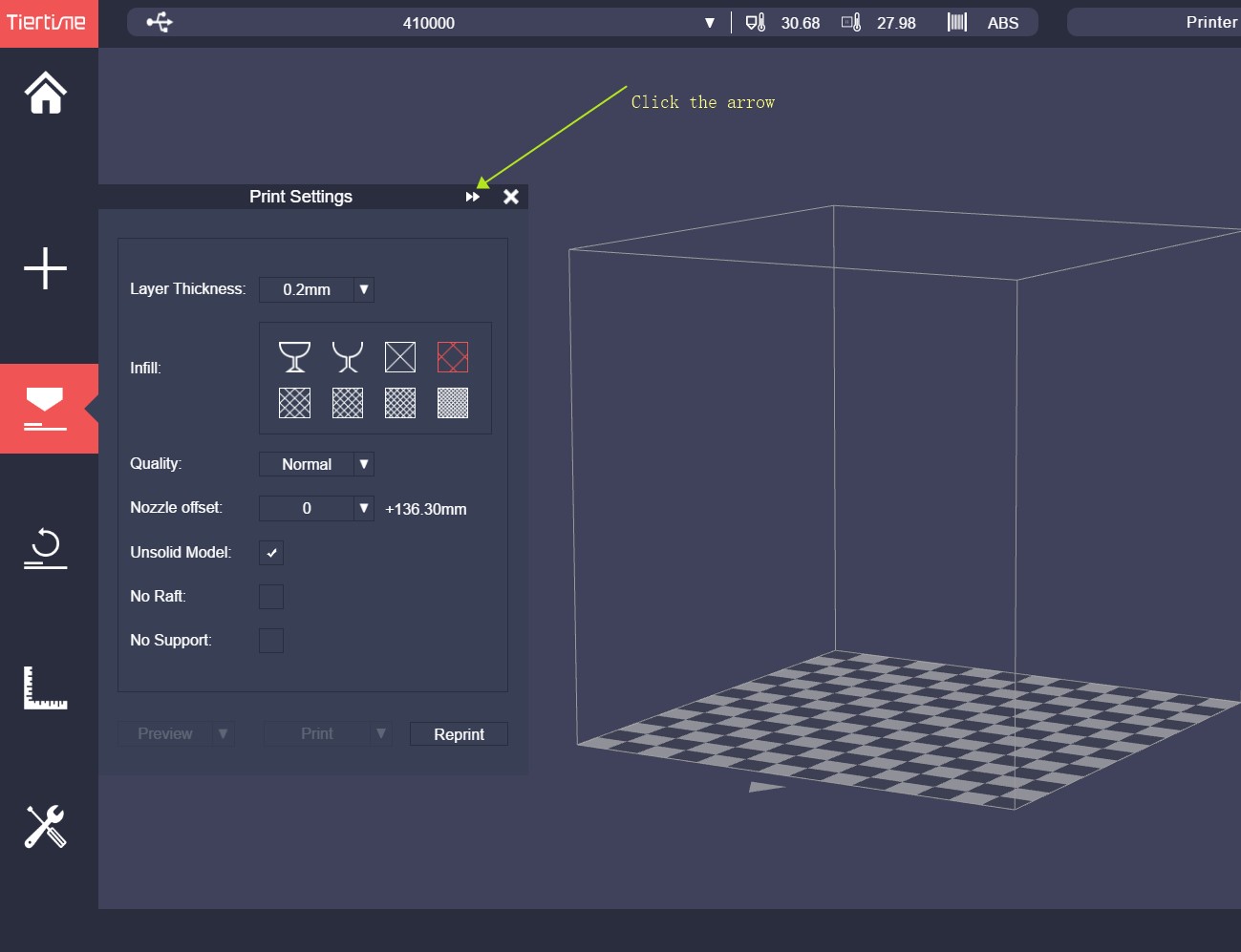Click the platform temperature icon

(x=851, y=22)
